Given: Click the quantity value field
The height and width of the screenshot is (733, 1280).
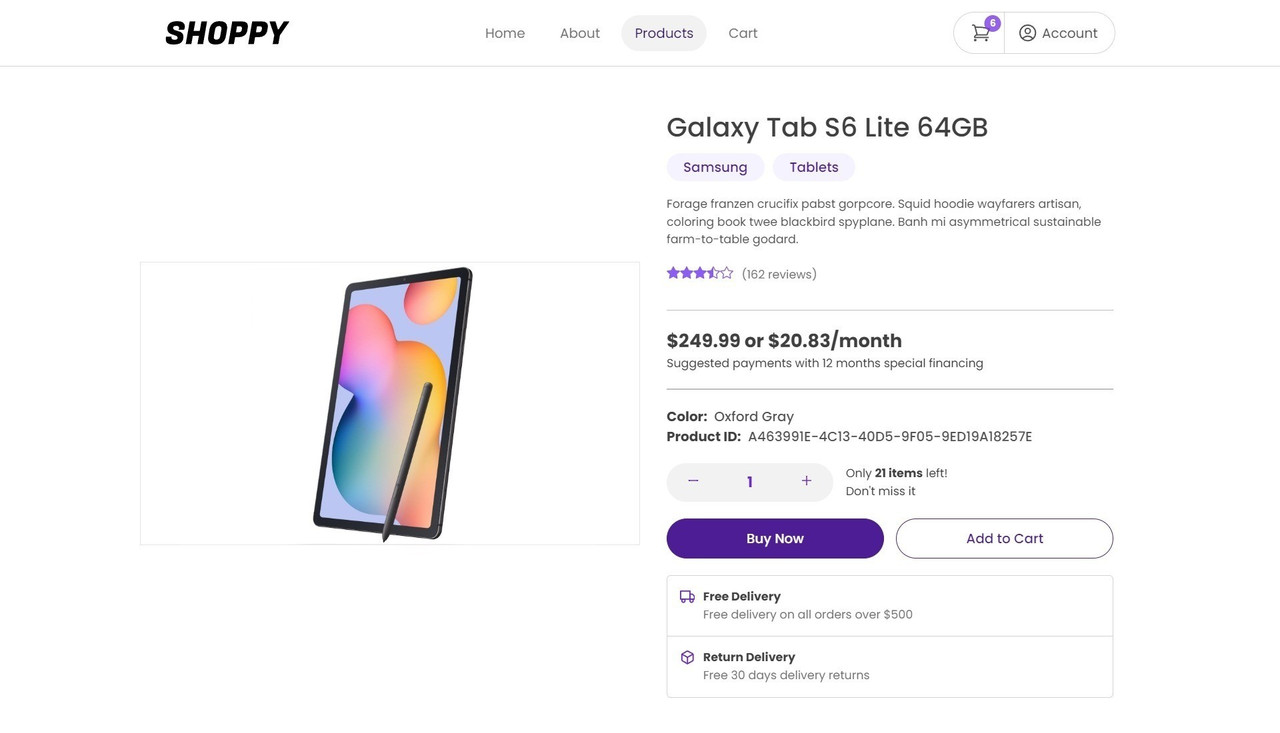Looking at the screenshot, I should 749,481.
